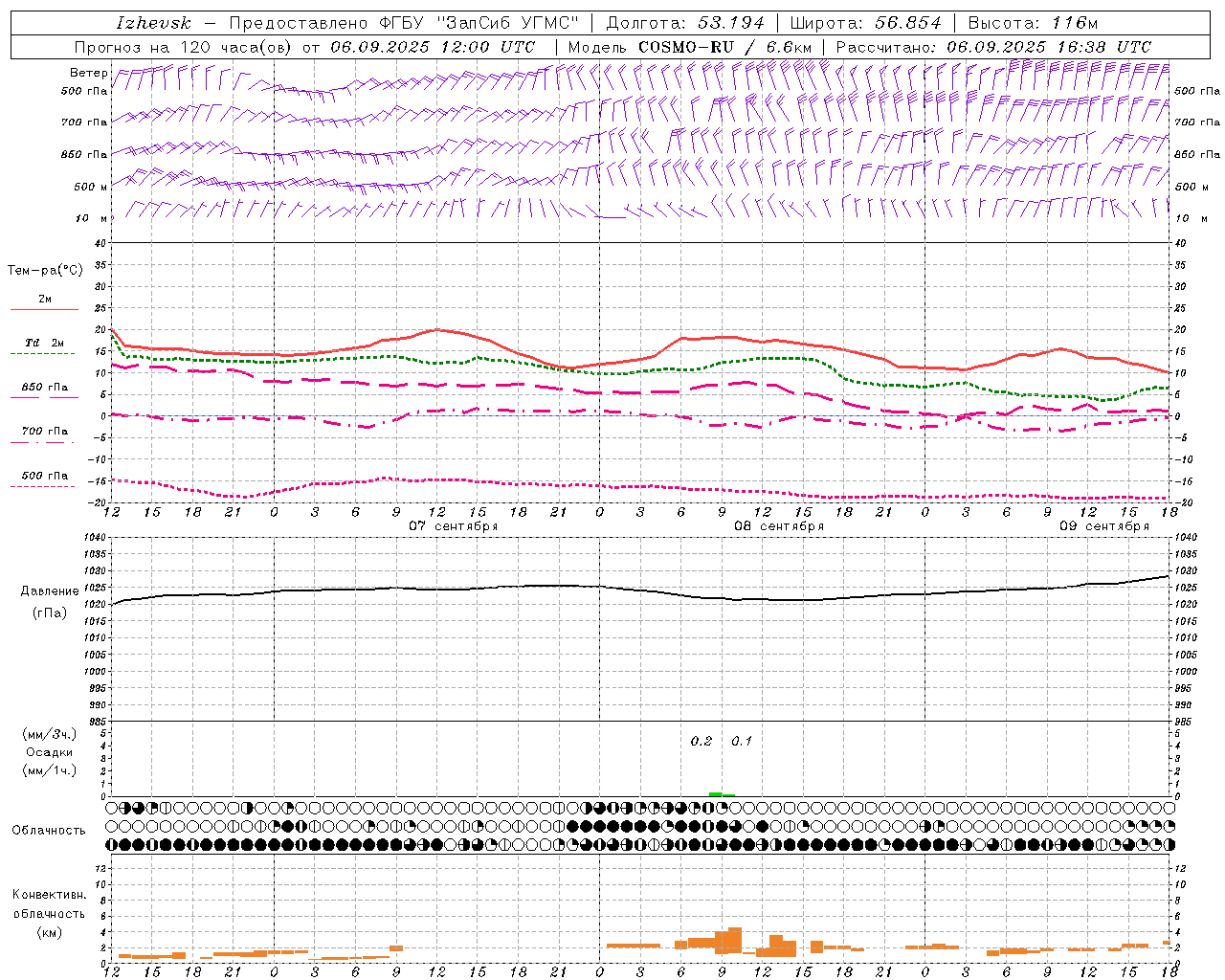Click the red line sample under 2м legend

(x=44, y=310)
